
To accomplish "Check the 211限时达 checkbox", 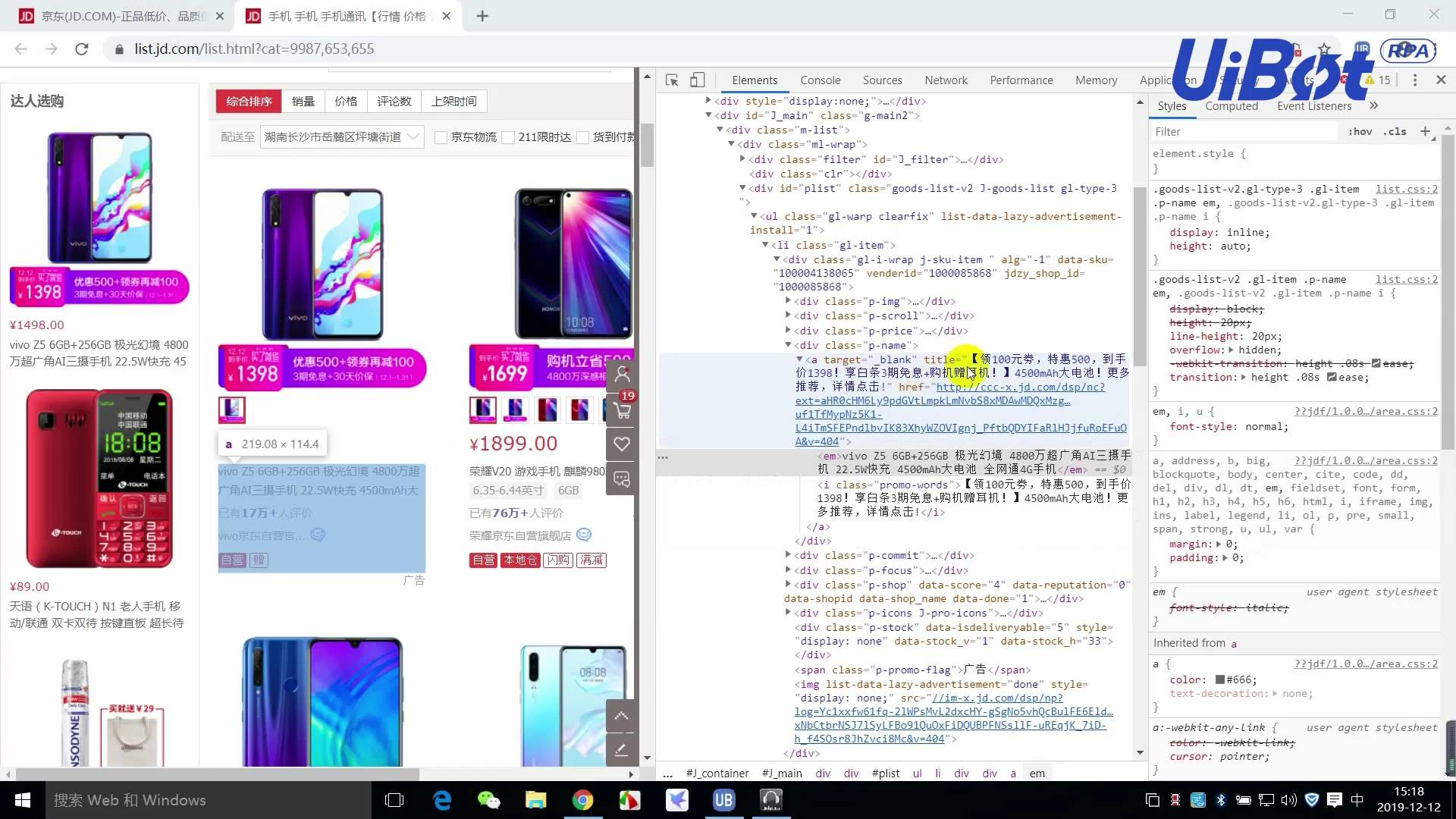I will 508,137.
